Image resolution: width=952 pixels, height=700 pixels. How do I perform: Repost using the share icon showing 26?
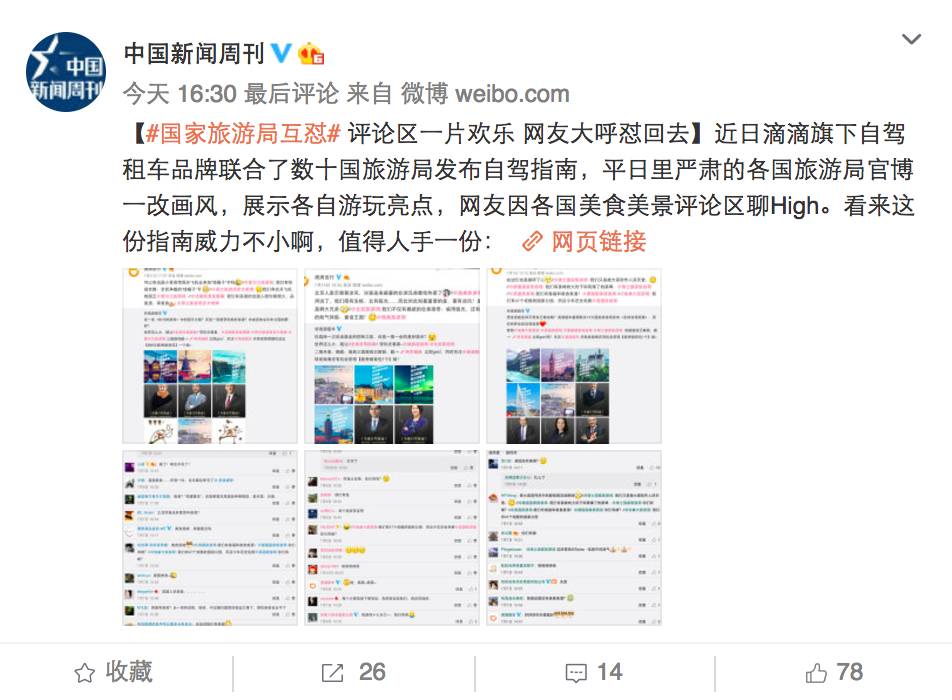(353, 672)
